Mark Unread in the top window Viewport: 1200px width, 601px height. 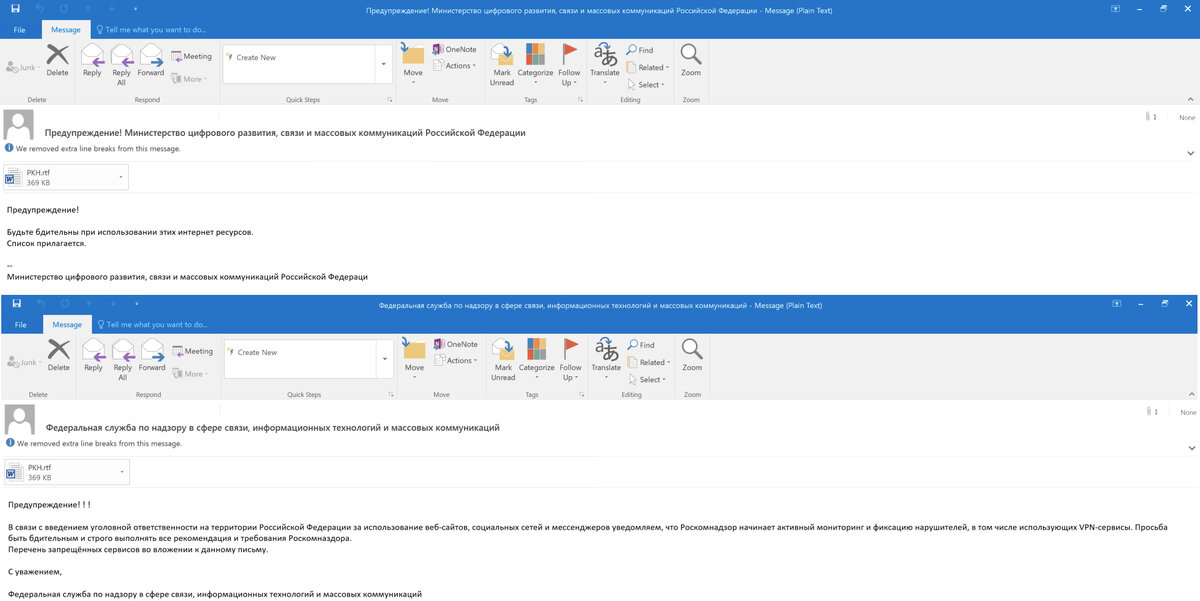coord(502,64)
